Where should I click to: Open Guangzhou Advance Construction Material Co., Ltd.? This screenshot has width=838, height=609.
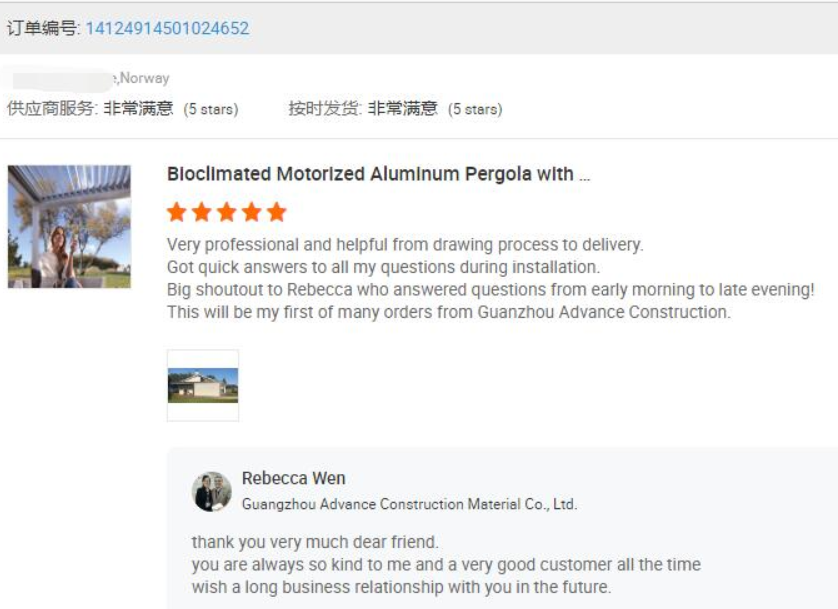[409, 504]
